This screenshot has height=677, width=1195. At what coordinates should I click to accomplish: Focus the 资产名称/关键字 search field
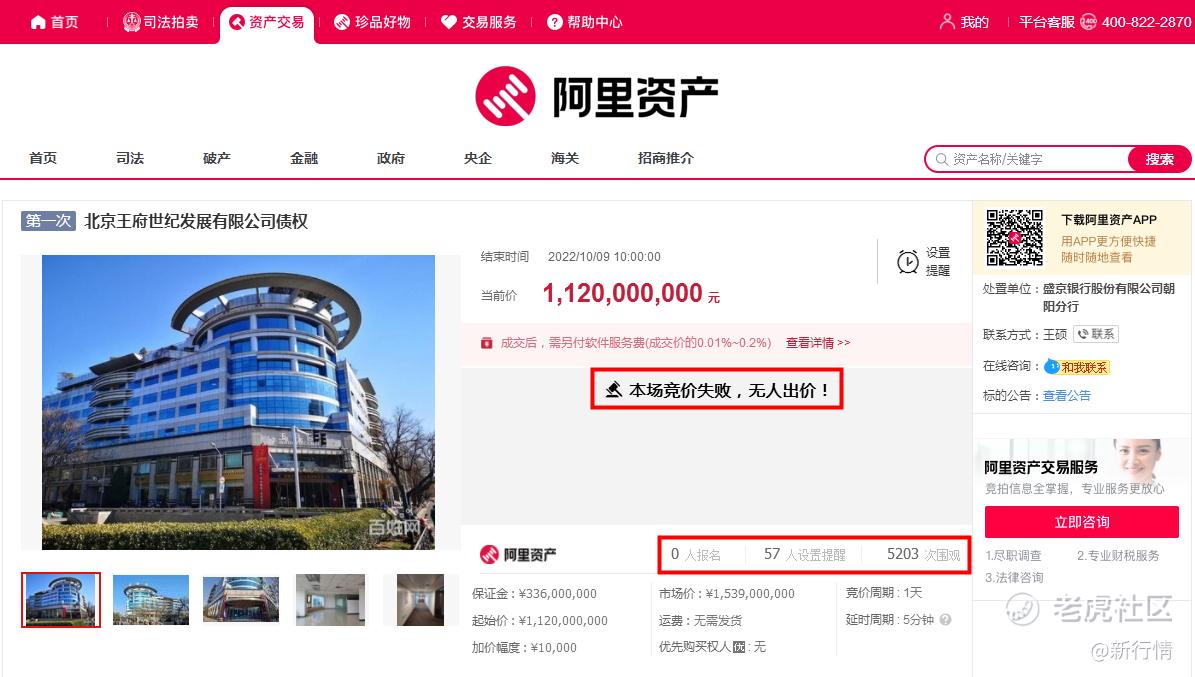click(1029, 159)
